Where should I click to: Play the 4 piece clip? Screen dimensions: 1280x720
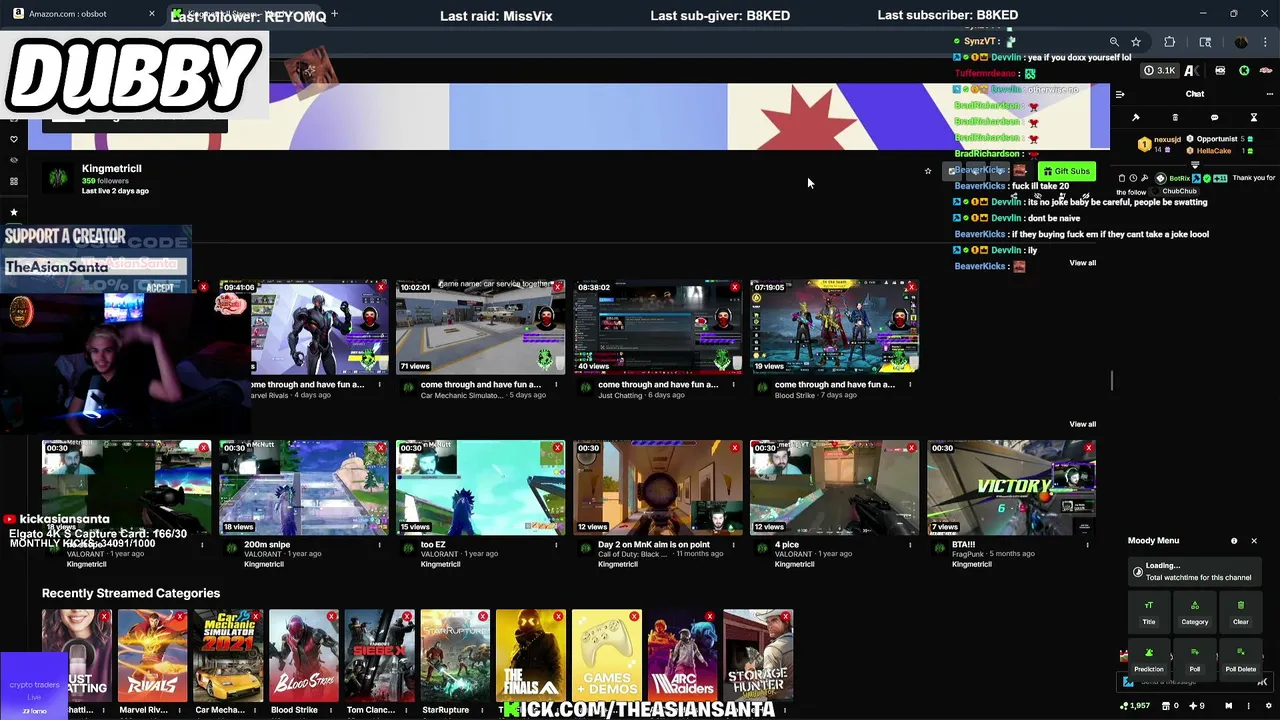point(834,487)
